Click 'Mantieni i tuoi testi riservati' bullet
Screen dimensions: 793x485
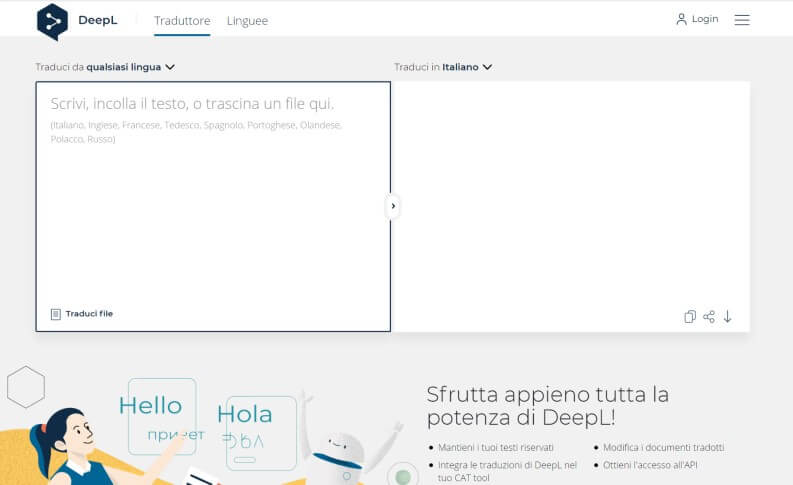(496, 447)
